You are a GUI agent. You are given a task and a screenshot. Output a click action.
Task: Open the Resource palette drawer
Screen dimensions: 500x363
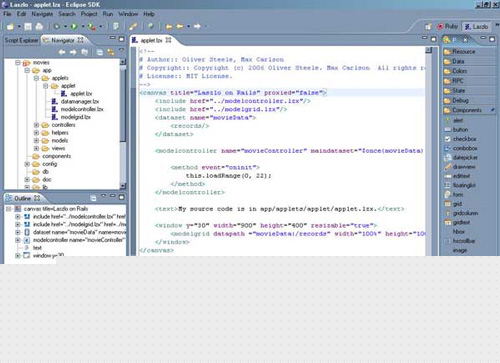469,52
